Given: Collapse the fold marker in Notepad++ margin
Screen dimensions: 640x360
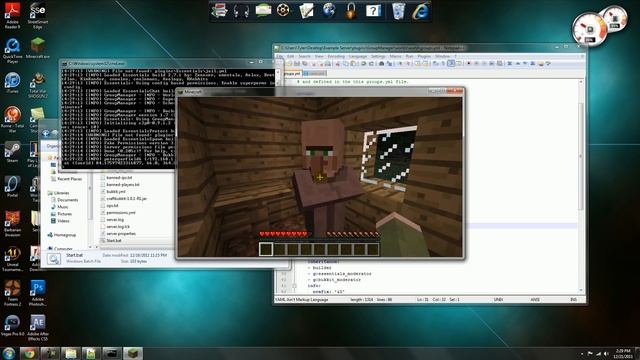Looking at the screenshot, I should click(x=294, y=286).
